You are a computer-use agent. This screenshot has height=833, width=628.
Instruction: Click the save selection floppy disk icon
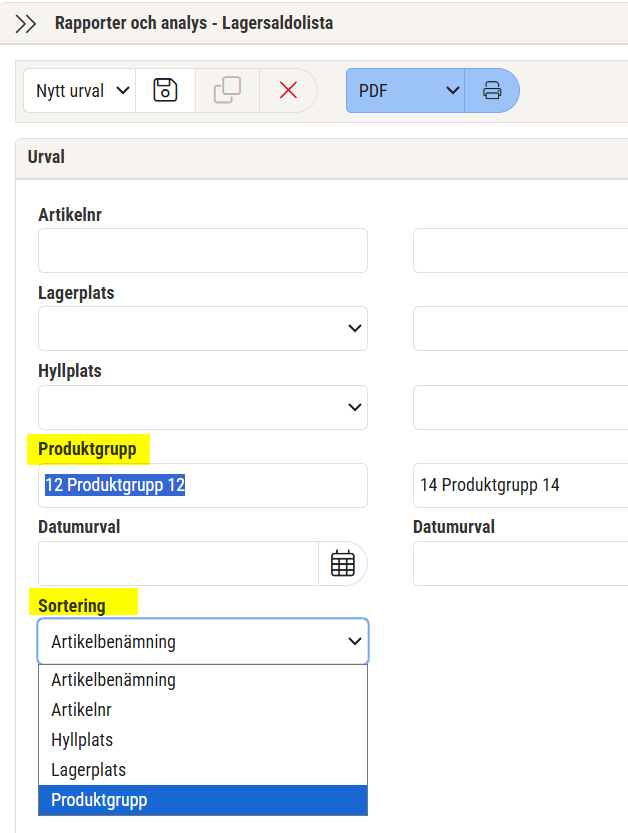pos(165,90)
